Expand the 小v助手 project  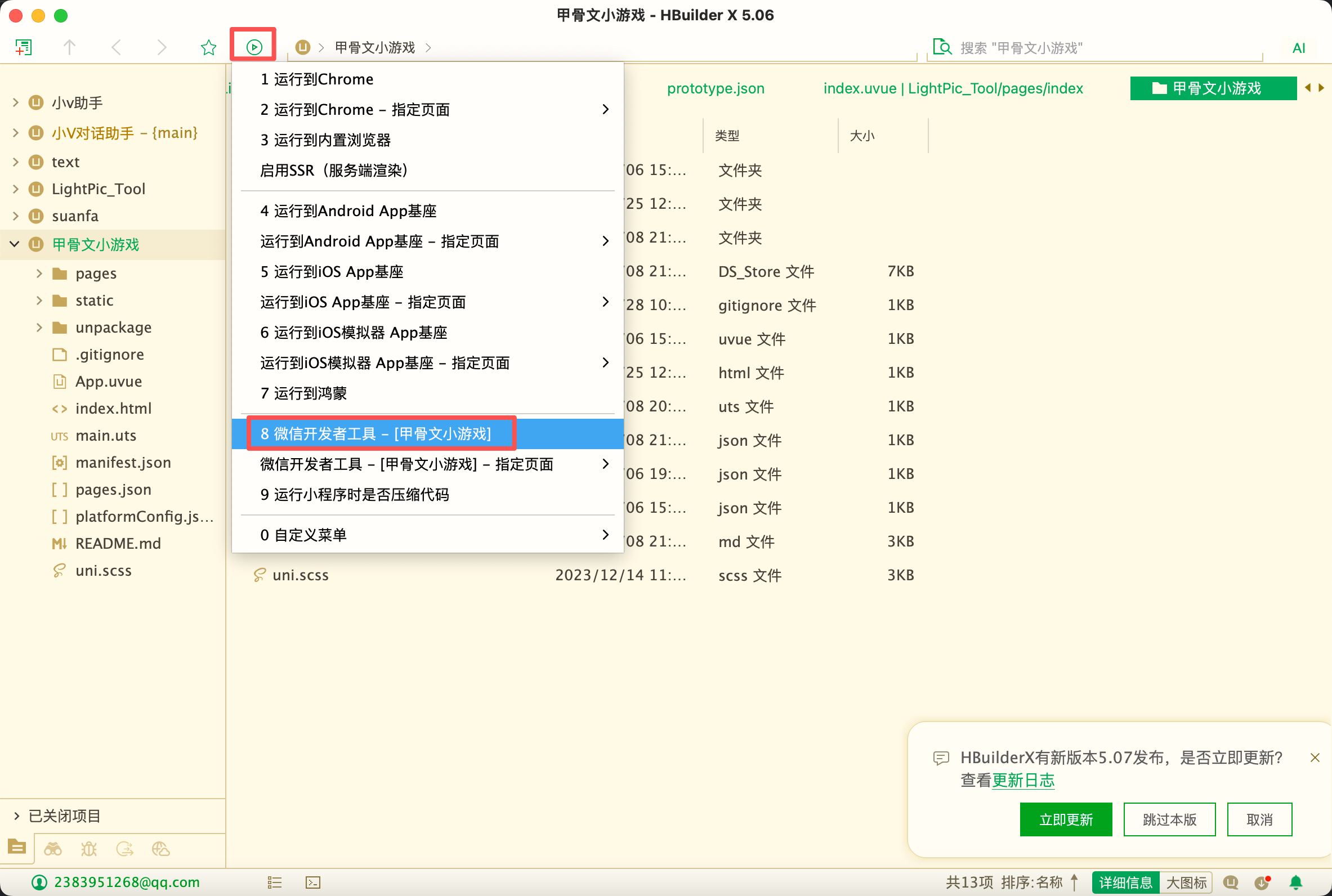click(15, 102)
